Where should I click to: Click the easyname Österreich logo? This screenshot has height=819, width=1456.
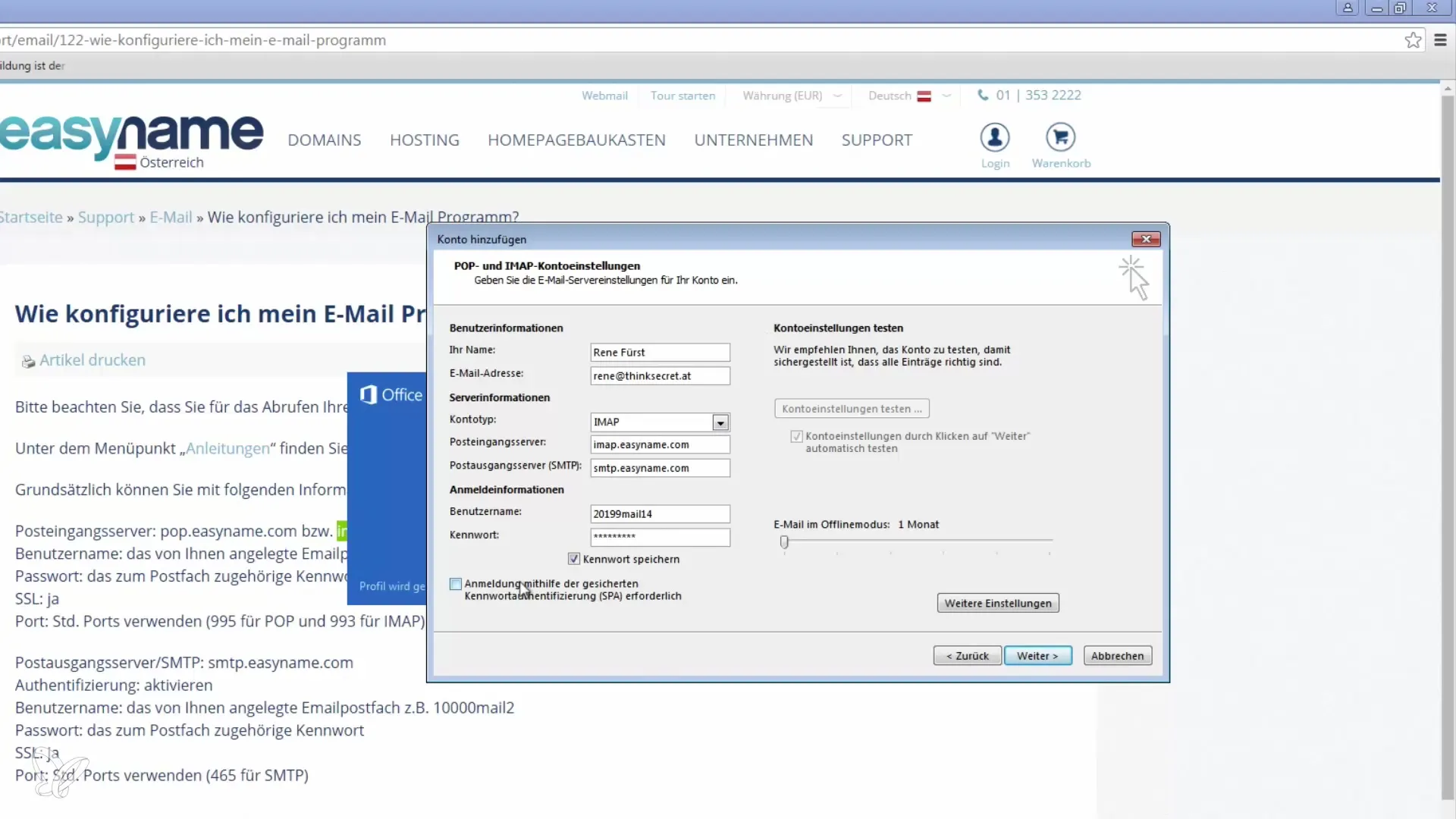tap(132, 141)
